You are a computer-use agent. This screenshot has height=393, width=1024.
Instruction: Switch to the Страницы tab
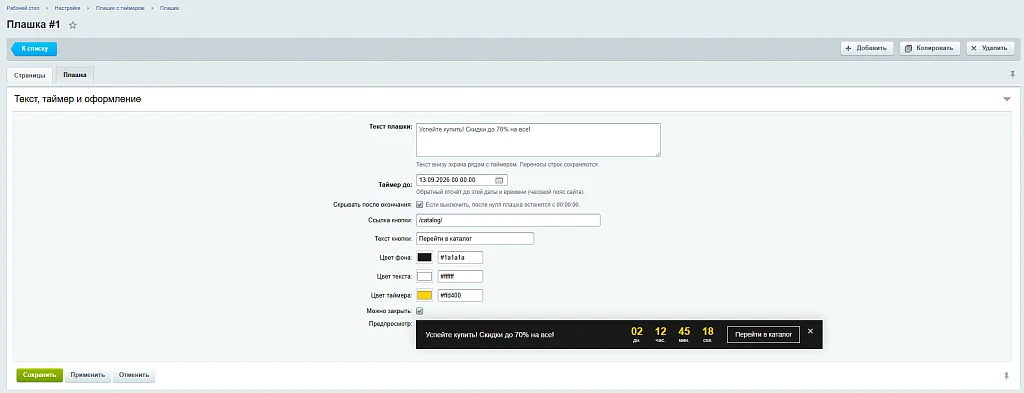pos(29,76)
